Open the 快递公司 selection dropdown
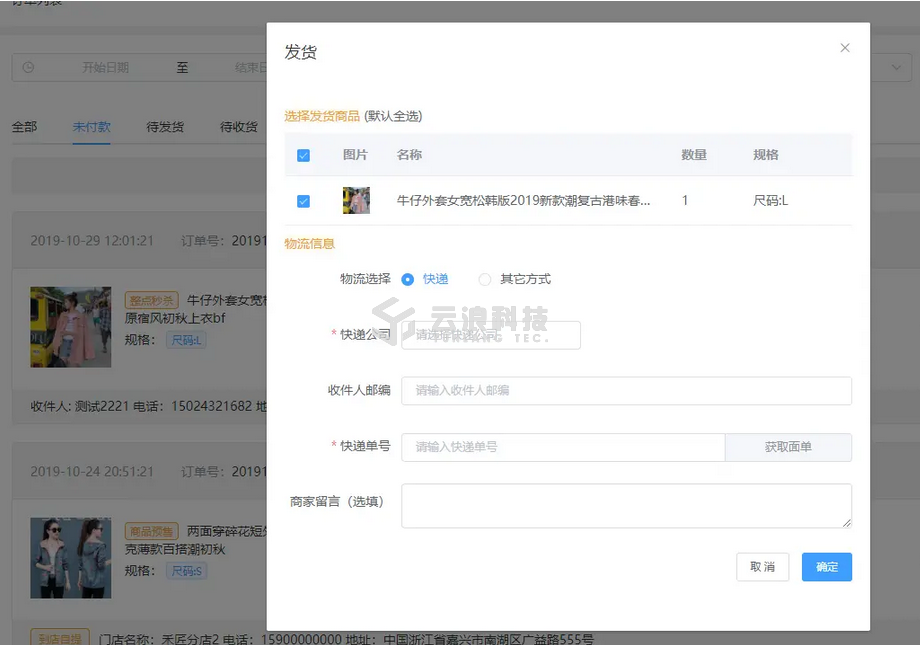 click(490, 335)
